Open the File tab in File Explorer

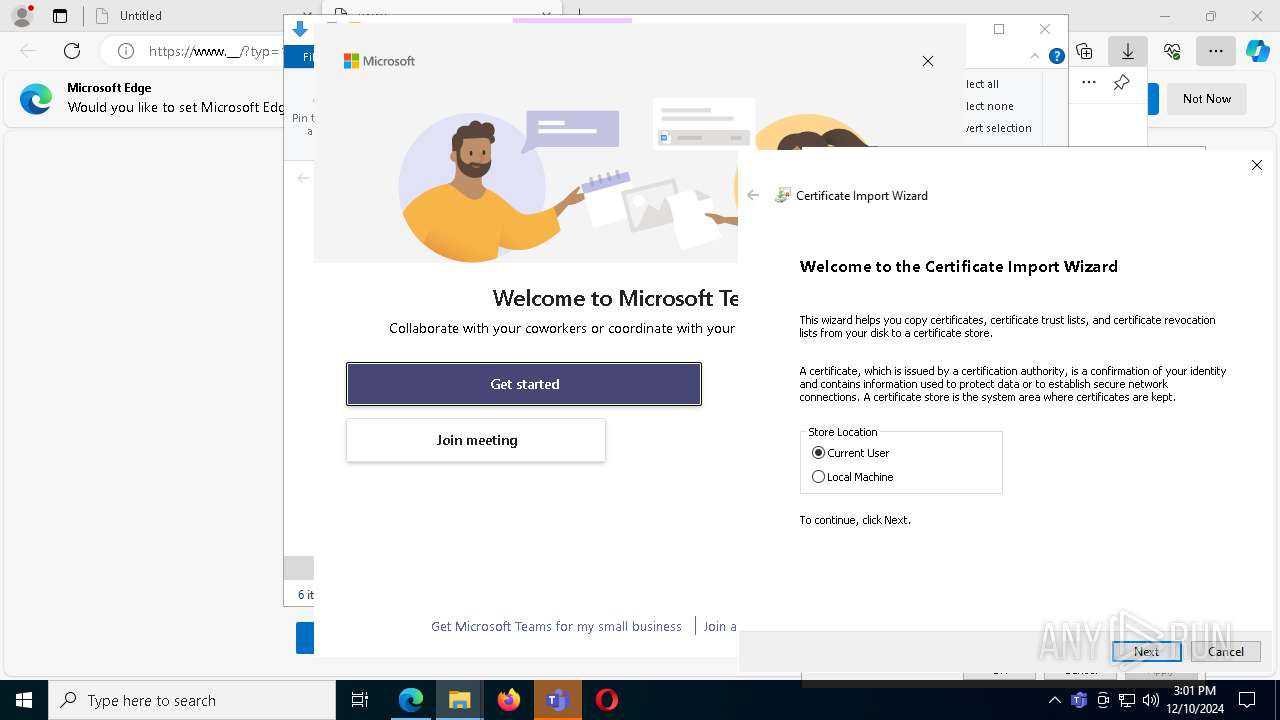coord(299,57)
